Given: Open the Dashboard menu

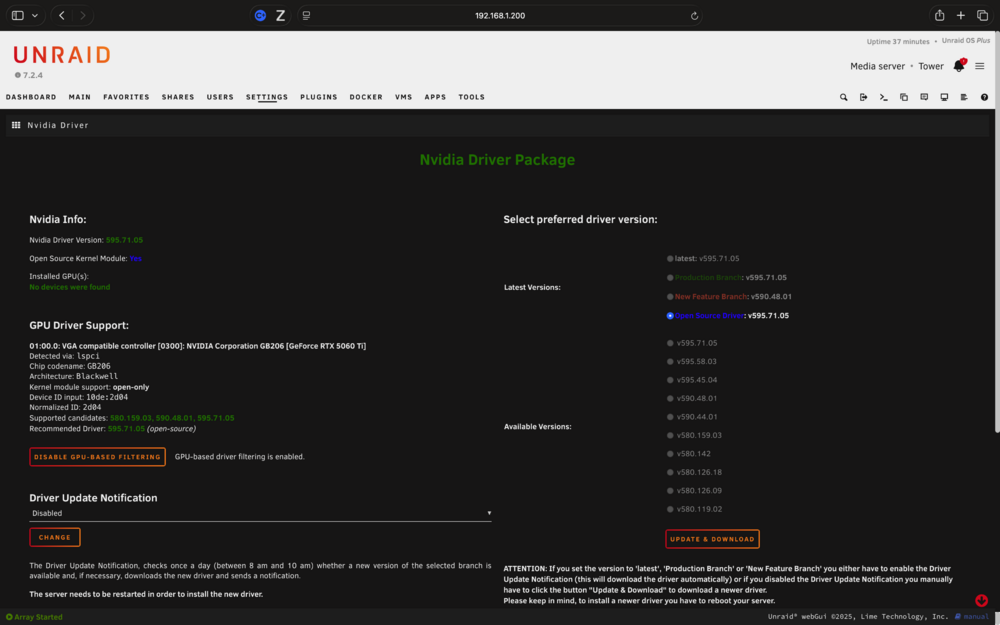Looking at the screenshot, I should click(x=31, y=97).
